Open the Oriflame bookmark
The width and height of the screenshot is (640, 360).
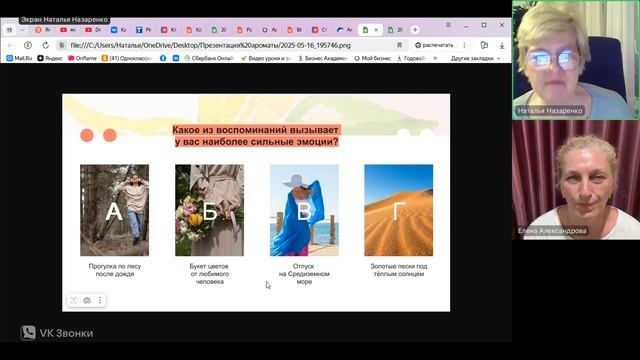[82, 58]
